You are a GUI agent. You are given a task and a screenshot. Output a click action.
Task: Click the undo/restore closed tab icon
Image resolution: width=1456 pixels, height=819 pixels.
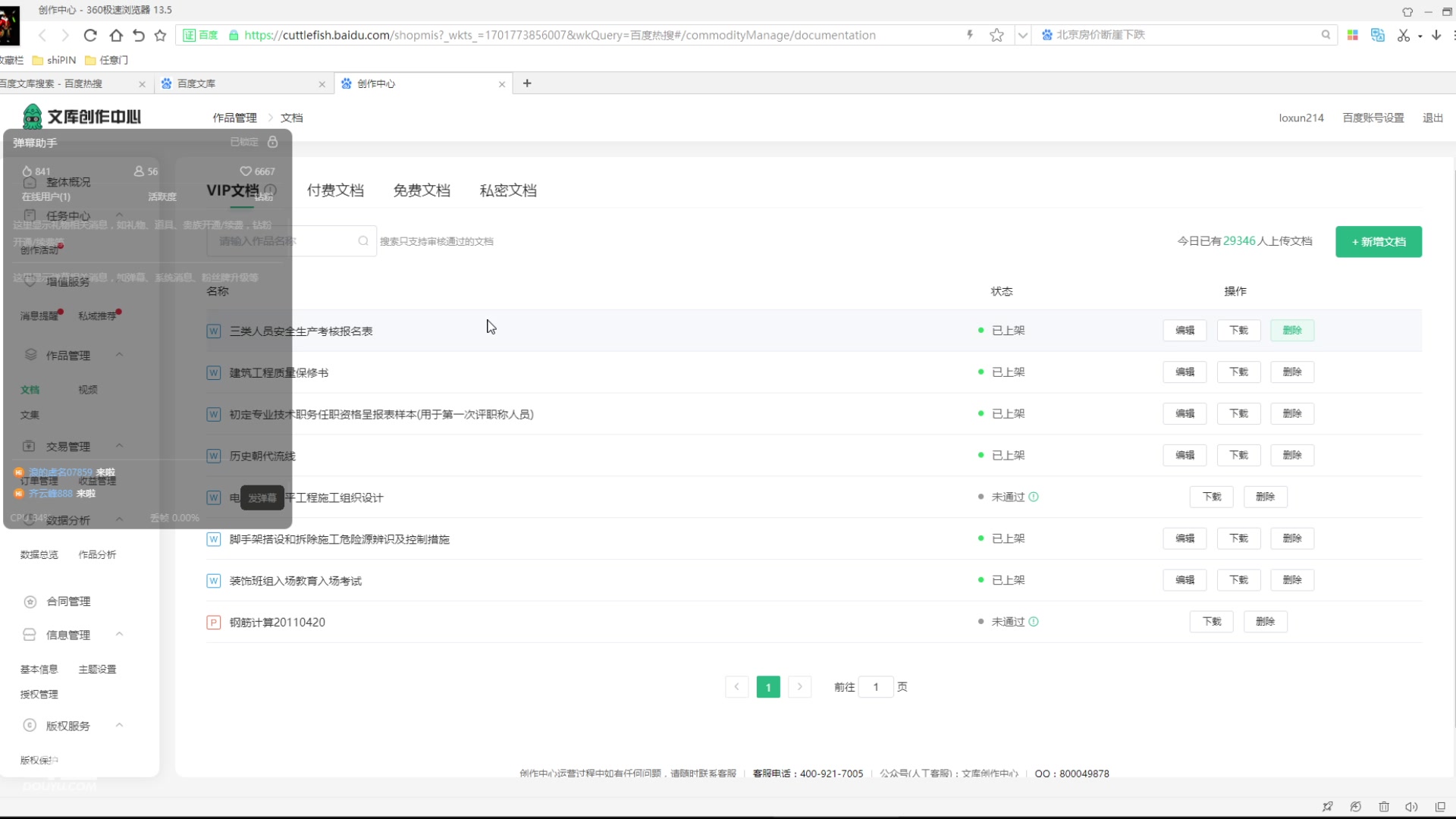138,35
